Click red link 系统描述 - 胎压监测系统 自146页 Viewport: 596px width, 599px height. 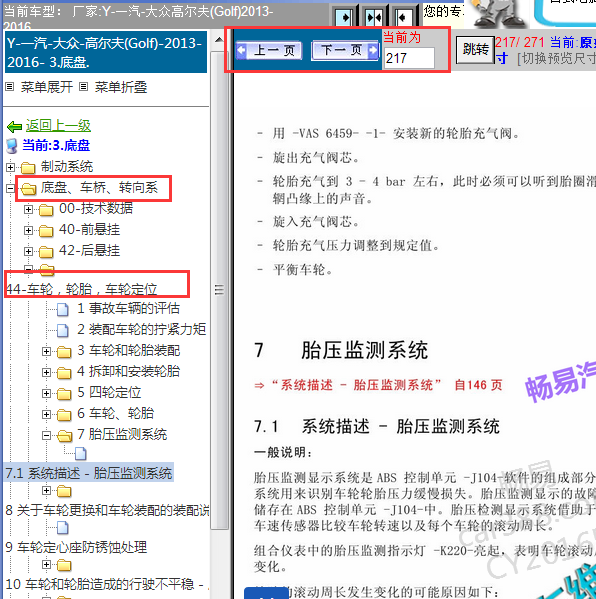[378, 385]
